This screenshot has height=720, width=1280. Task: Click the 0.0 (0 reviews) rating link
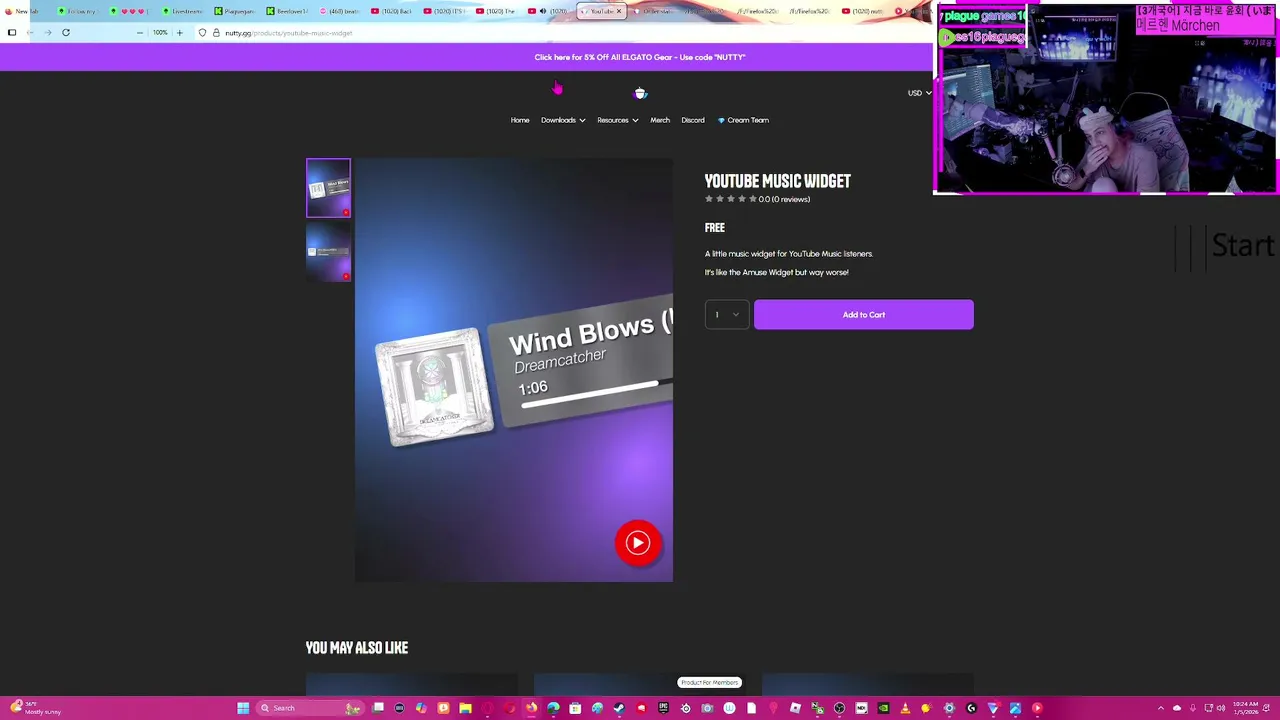[x=784, y=199]
